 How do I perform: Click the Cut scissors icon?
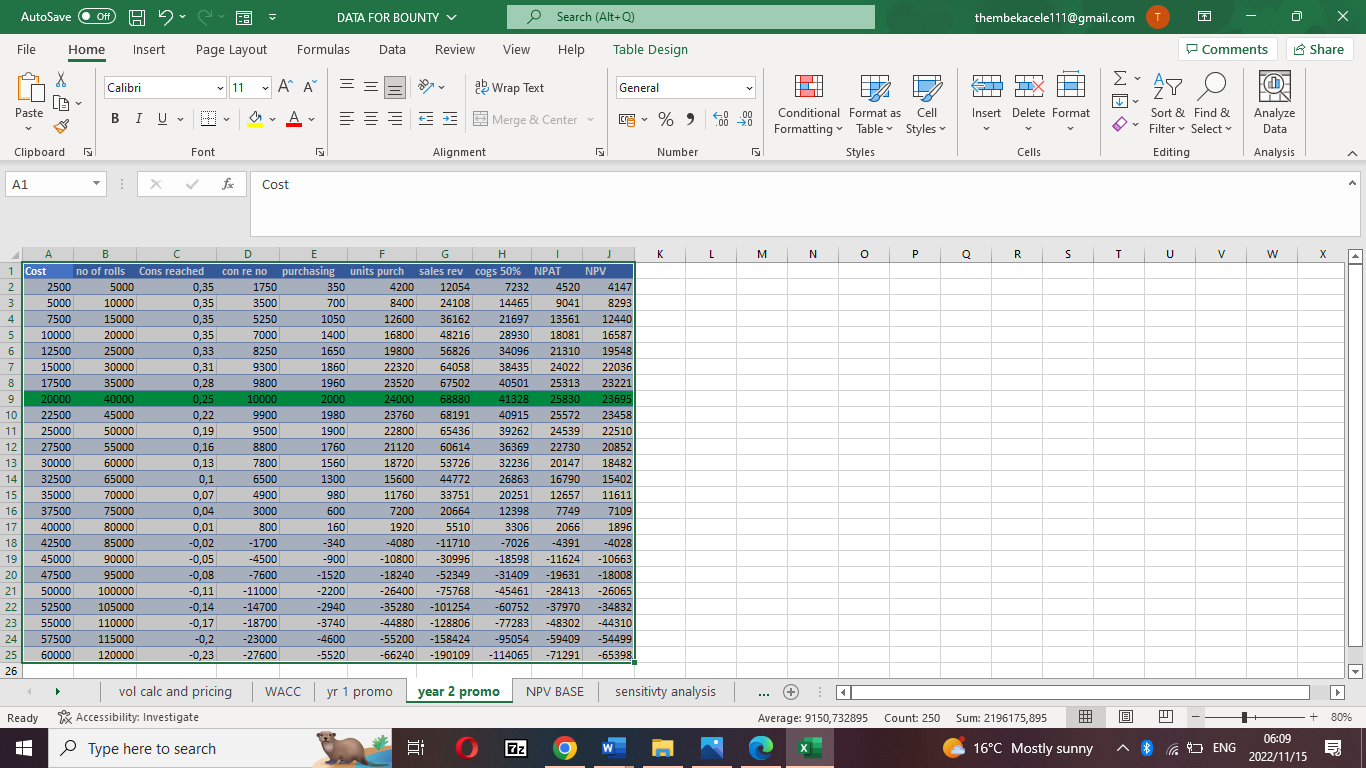(61, 79)
